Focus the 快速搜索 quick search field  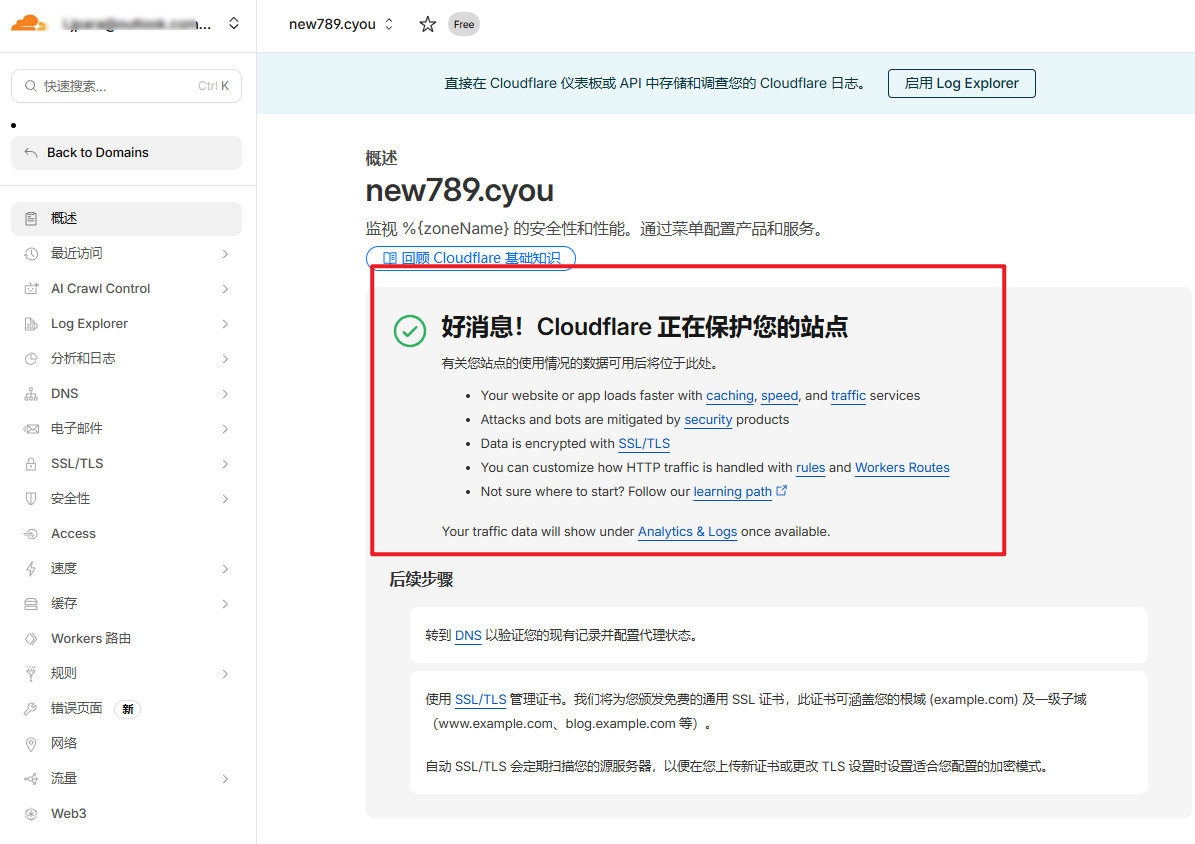(127, 86)
